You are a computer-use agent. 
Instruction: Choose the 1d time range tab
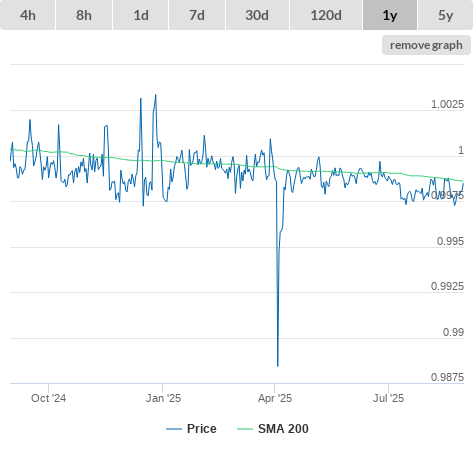[x=141, y=15]
